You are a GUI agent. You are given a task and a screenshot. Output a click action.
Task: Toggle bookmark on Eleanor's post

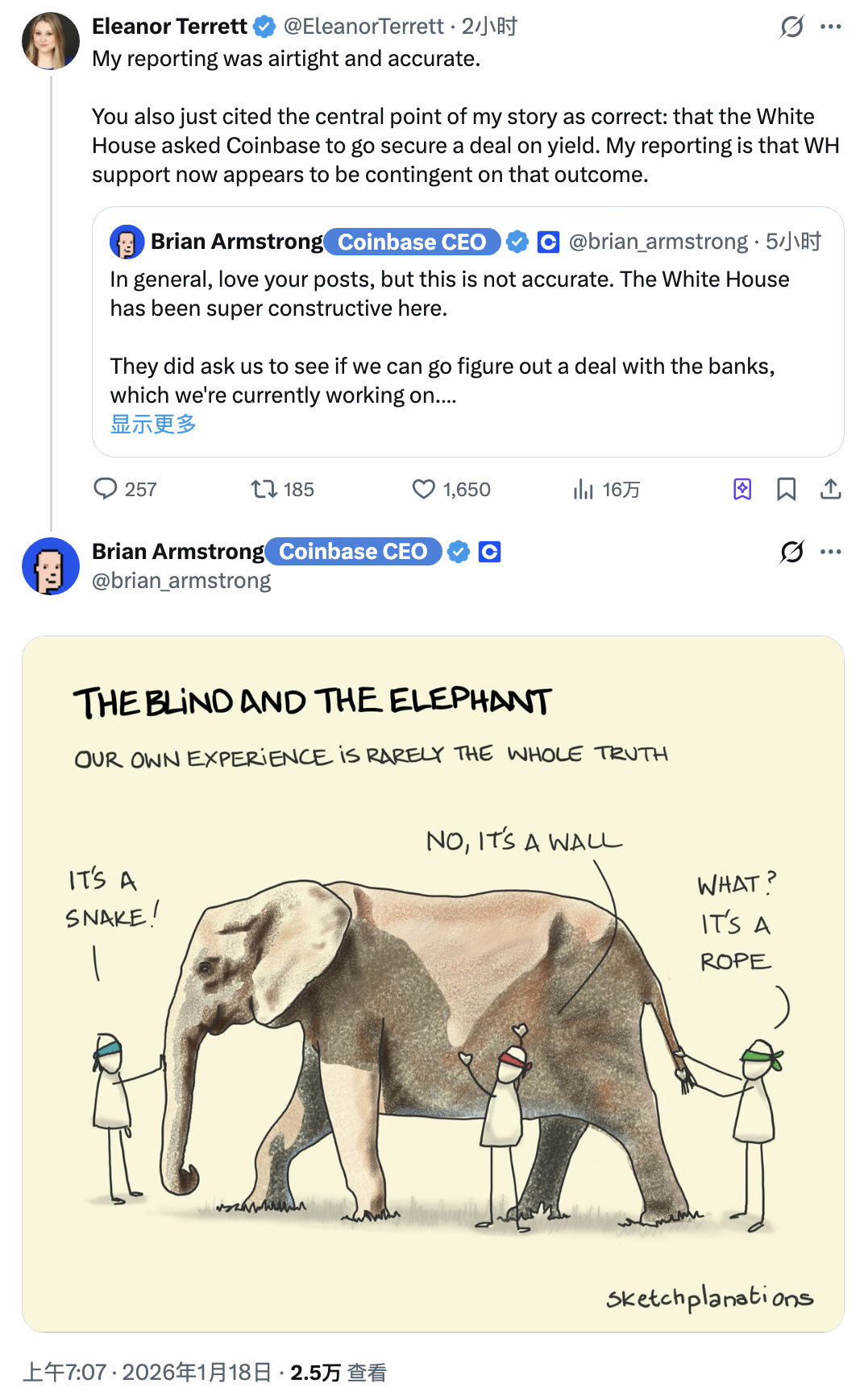[787, 489]
